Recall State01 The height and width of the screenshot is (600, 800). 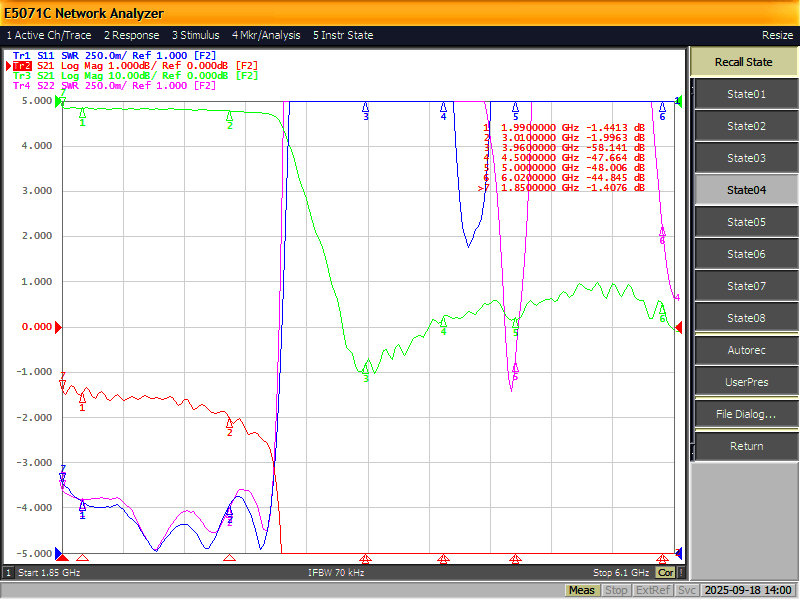746,94
